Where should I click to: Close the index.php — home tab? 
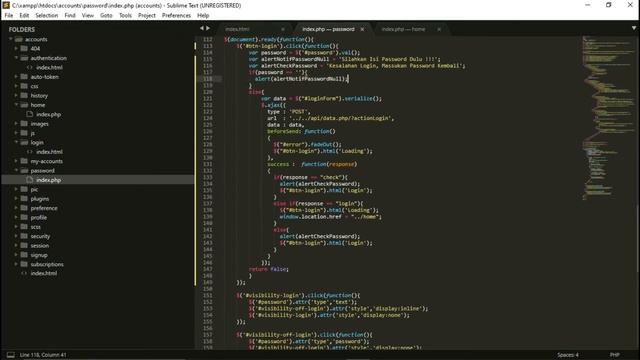tap(439, 29)
